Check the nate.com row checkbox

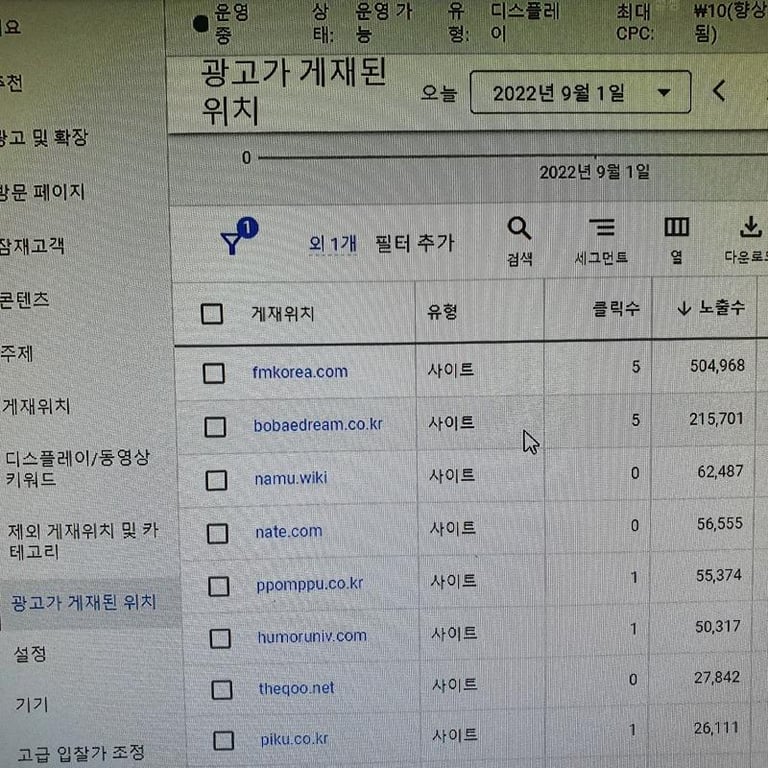pyautogui.click(x=217, y=533)
